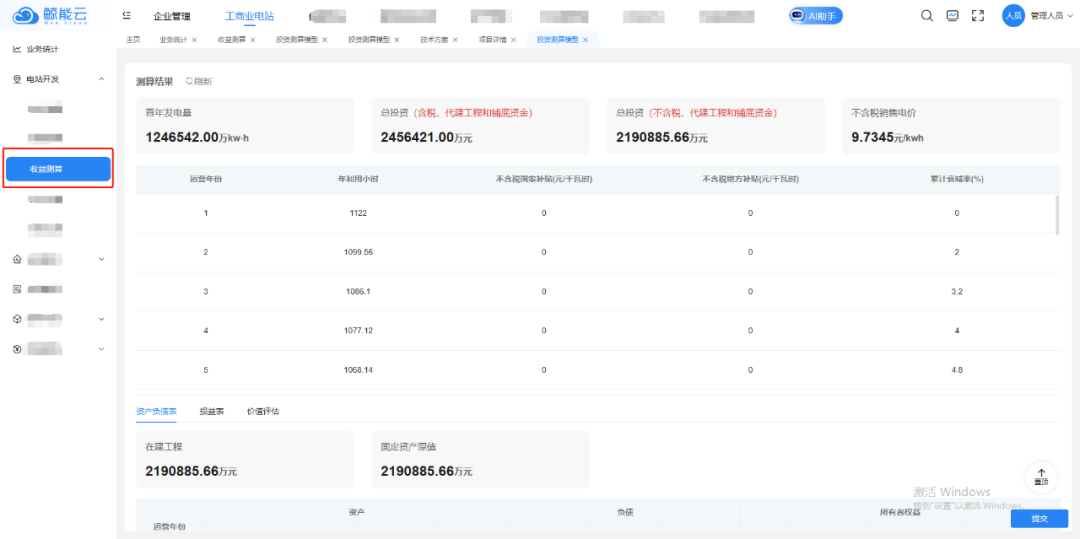The height and width of the screenshot is (539, 1080).
Task: Open the 管理人员 user dropdown
Action: pyautogui.click(x=1052, y=16)
